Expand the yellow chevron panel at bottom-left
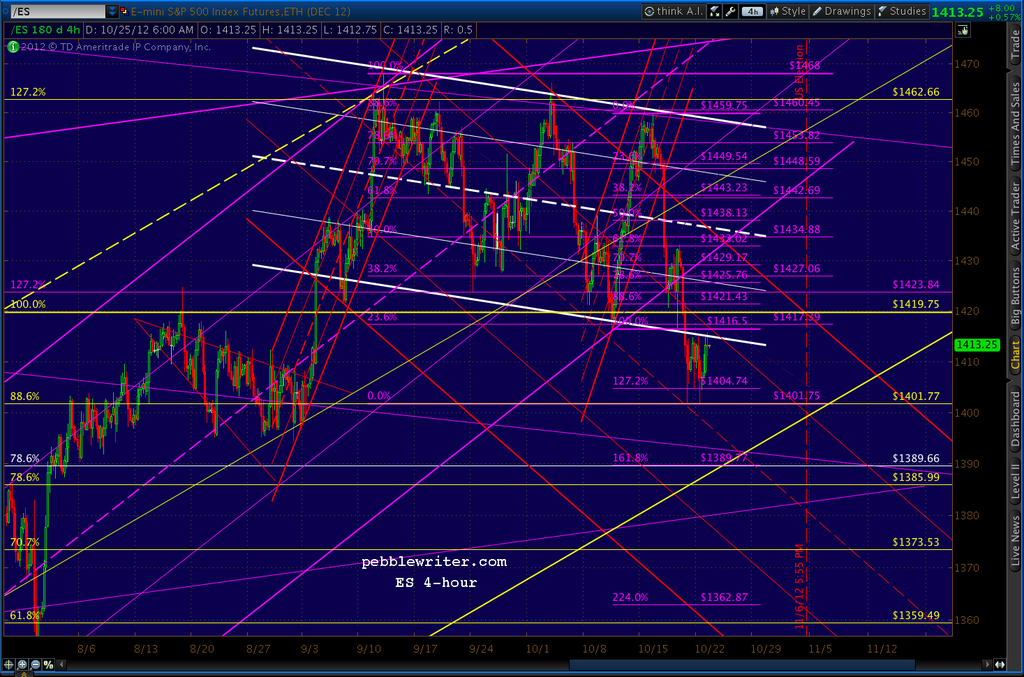The image size is (1024, 677). coord(25,674)
